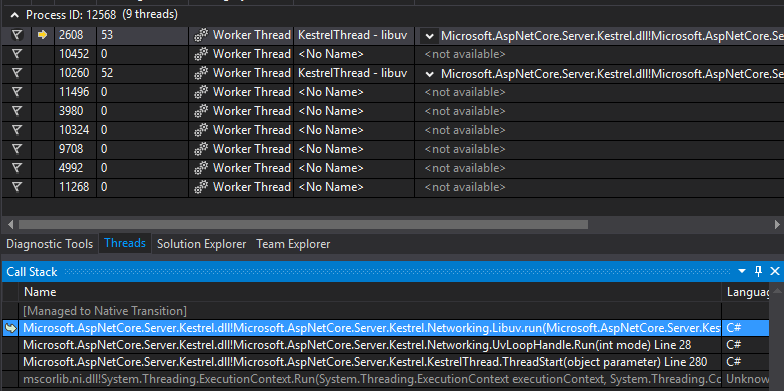The image size is (784, 391).
Task: Open the Diagnostic Tools tab
Action: point(50,244)
